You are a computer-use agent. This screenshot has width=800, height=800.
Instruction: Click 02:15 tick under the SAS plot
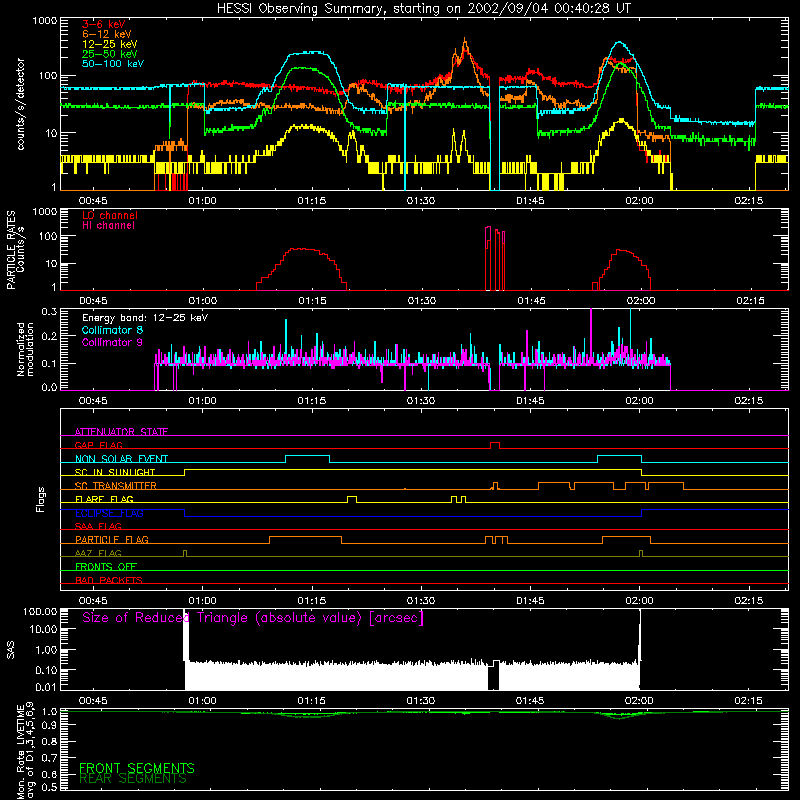[x=748, y=701]
